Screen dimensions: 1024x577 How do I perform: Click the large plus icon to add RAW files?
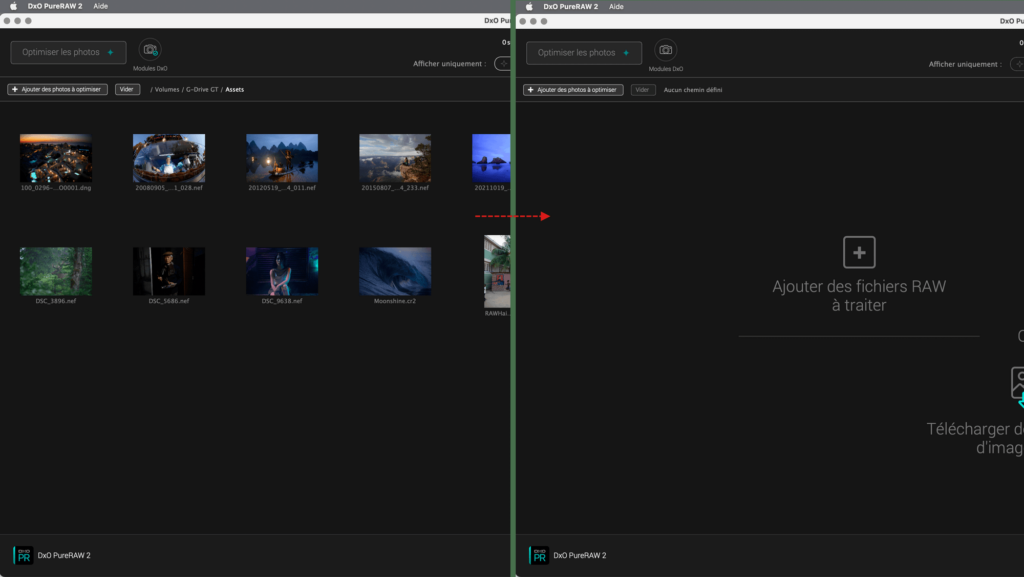pos(859,252)
